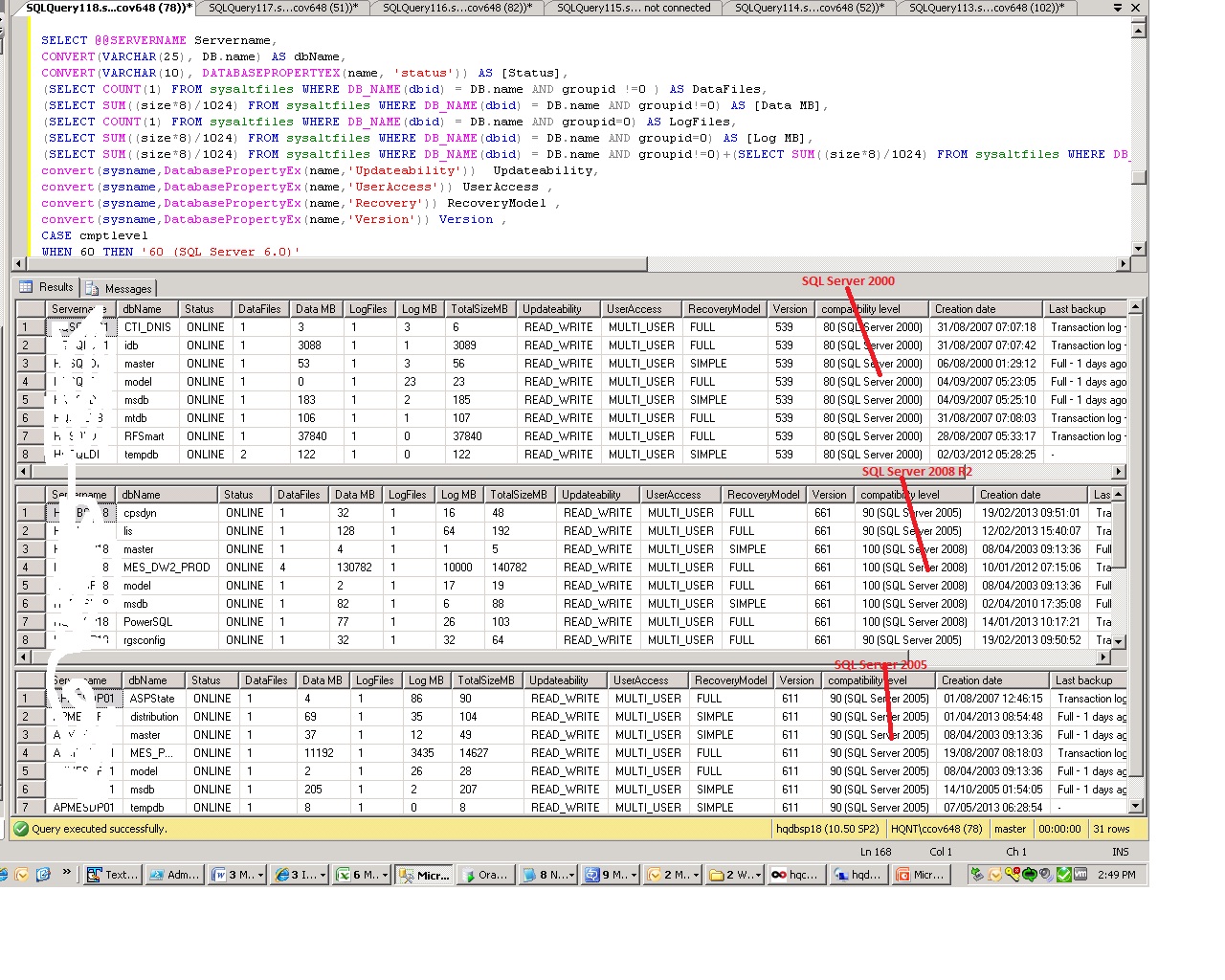Switch to the Messages tab
The image size is (1225, 980).
[x=119, y=288]
